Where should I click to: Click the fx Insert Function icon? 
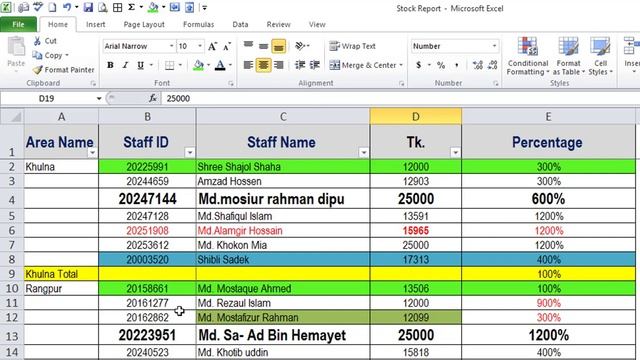pyautogui.click(x=153, y=98)
